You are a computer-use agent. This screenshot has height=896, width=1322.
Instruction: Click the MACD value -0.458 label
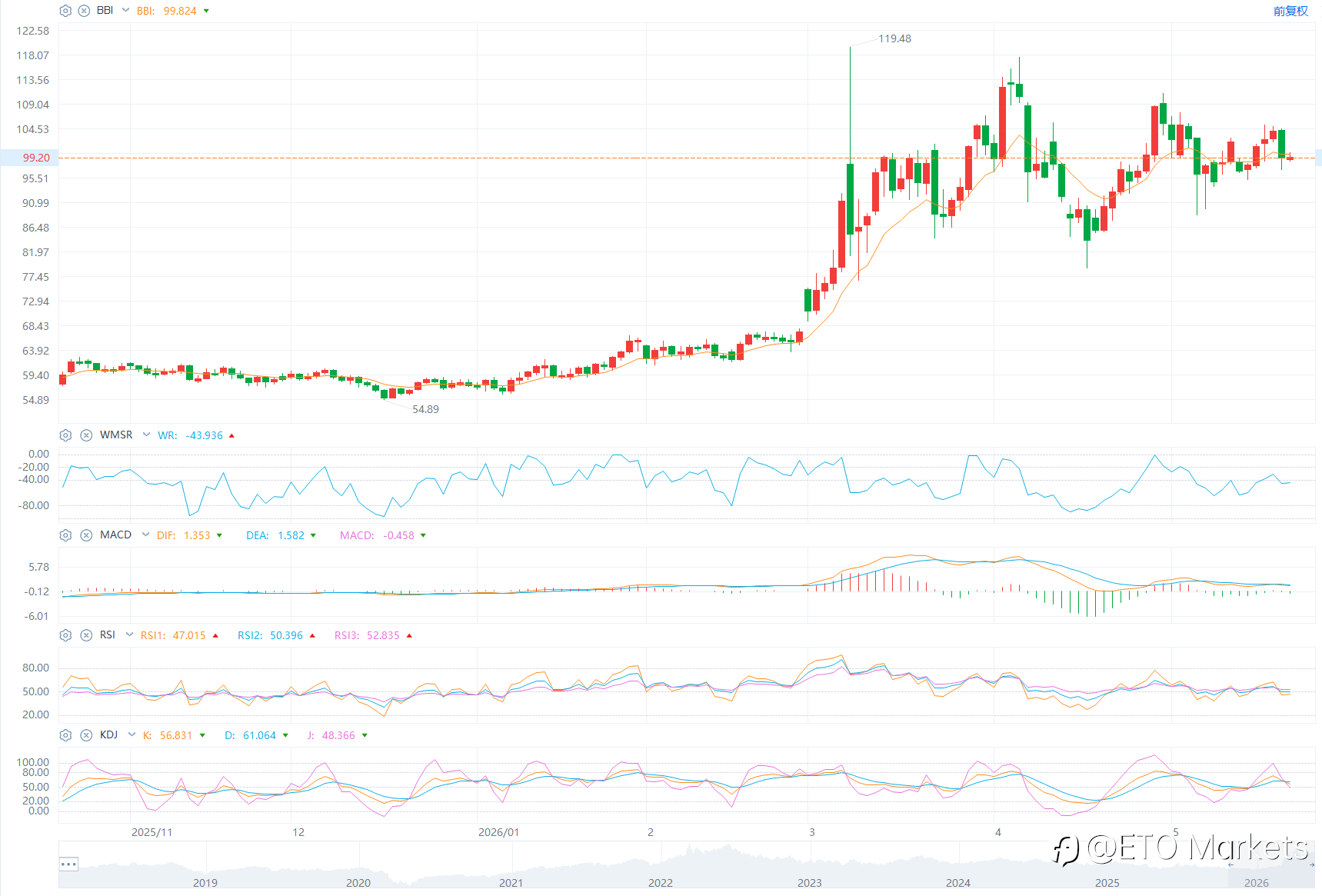point(398,535)
